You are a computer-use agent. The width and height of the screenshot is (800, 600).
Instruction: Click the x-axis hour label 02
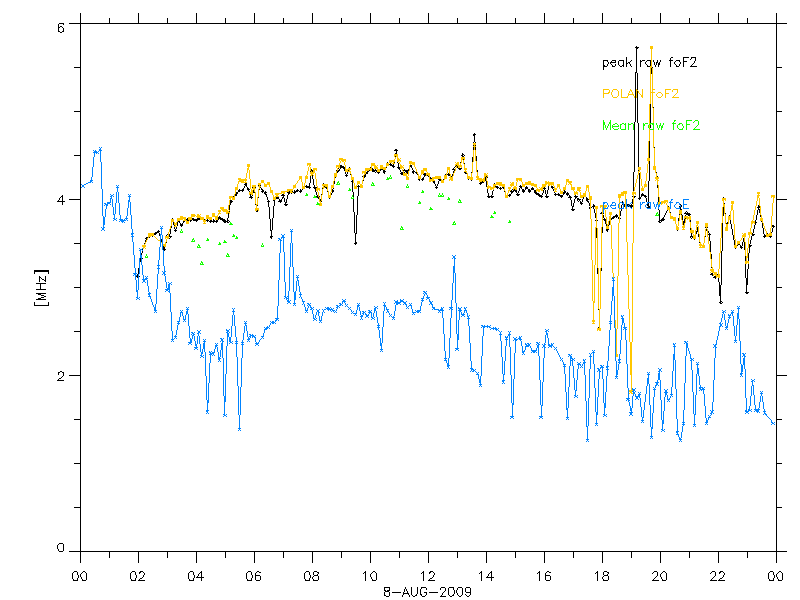point(137,577)
